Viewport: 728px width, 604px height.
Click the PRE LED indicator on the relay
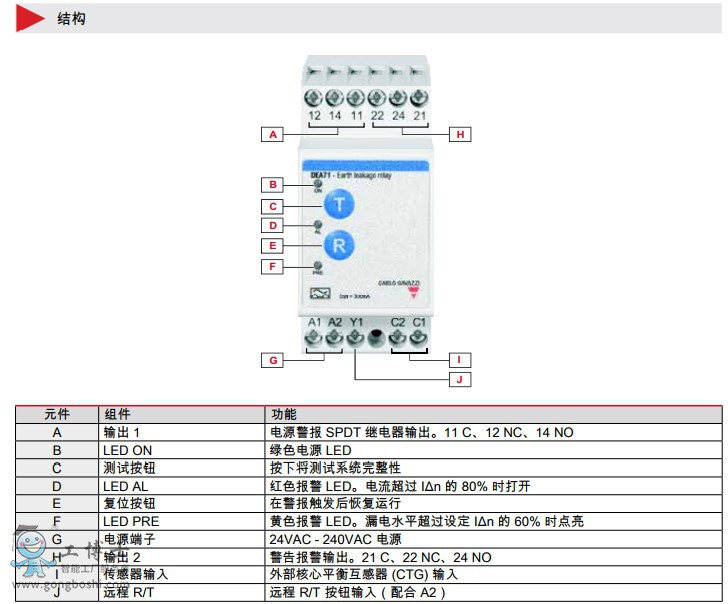coord(318,266)
